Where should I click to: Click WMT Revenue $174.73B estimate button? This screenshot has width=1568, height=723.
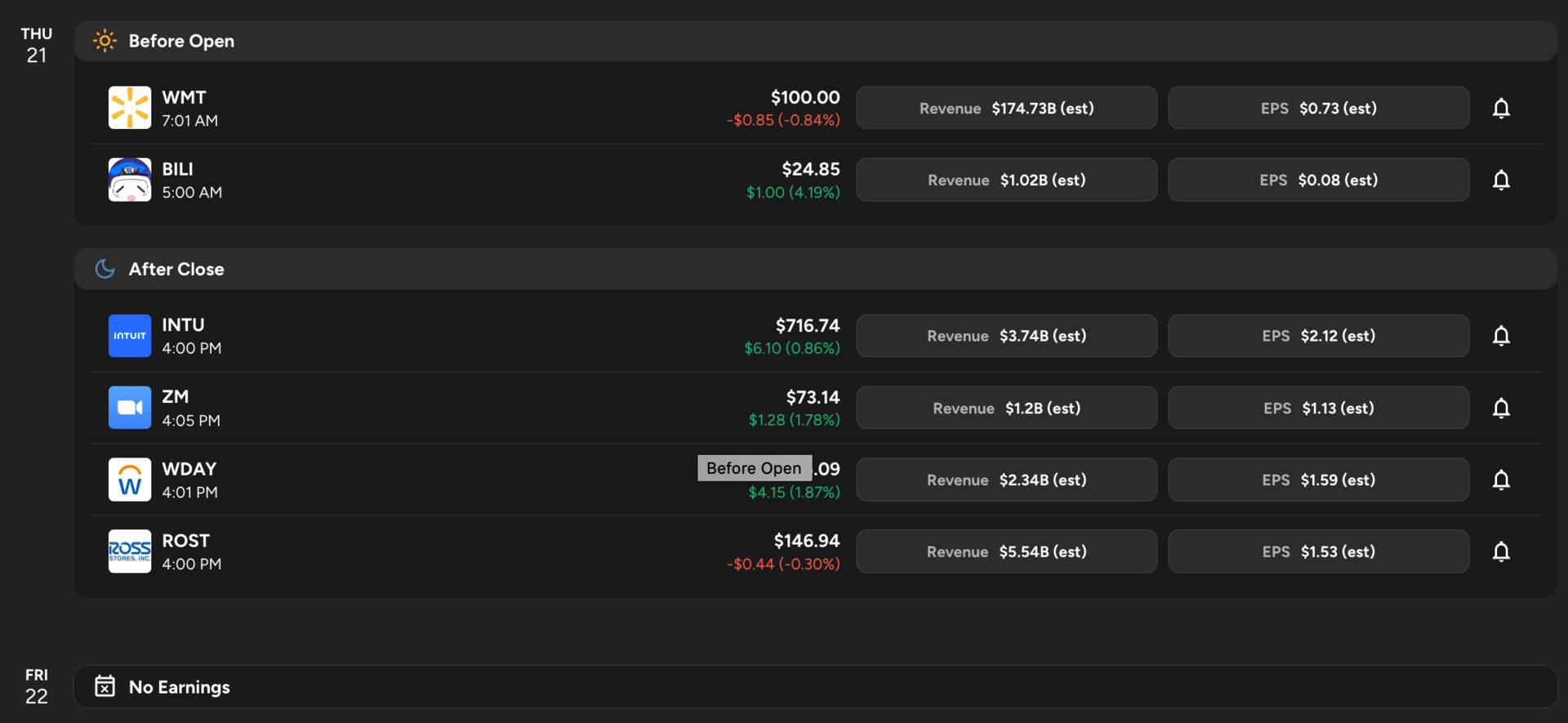(x=1006, y=108)
